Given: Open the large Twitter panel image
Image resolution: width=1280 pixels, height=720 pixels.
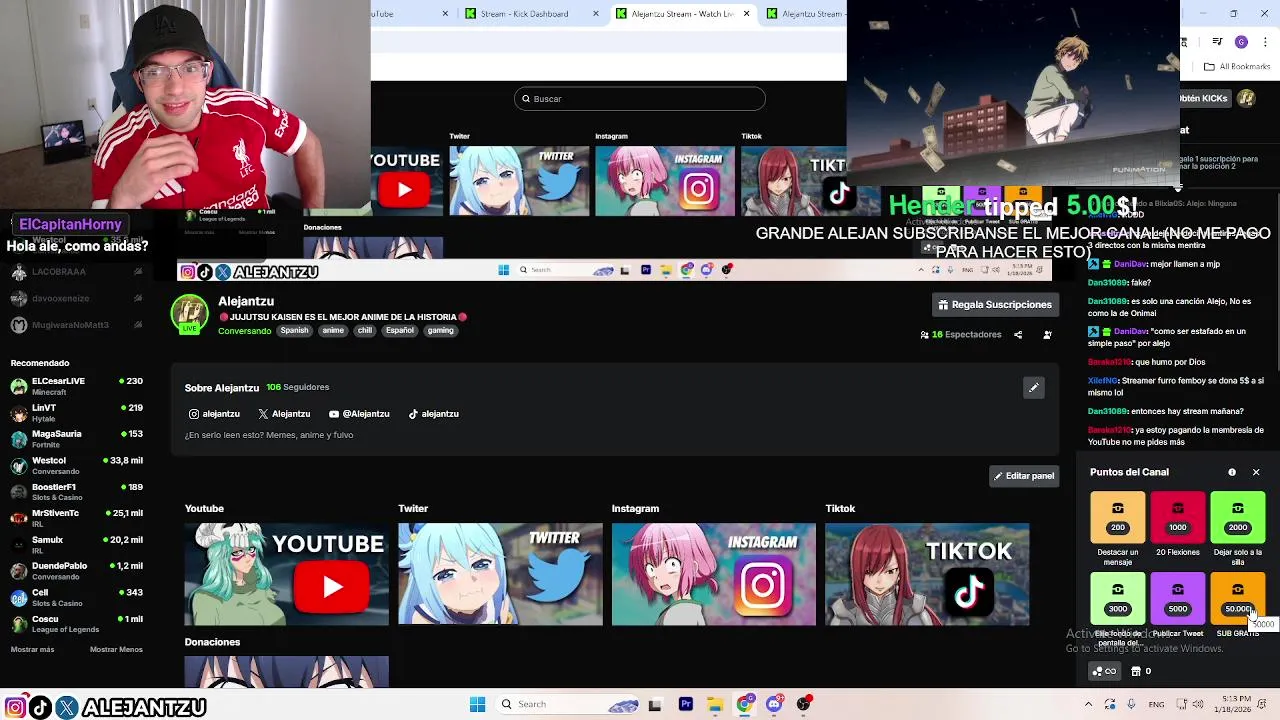Looking at the screenshot, I should pyautogui.click(x=500, y=574).
